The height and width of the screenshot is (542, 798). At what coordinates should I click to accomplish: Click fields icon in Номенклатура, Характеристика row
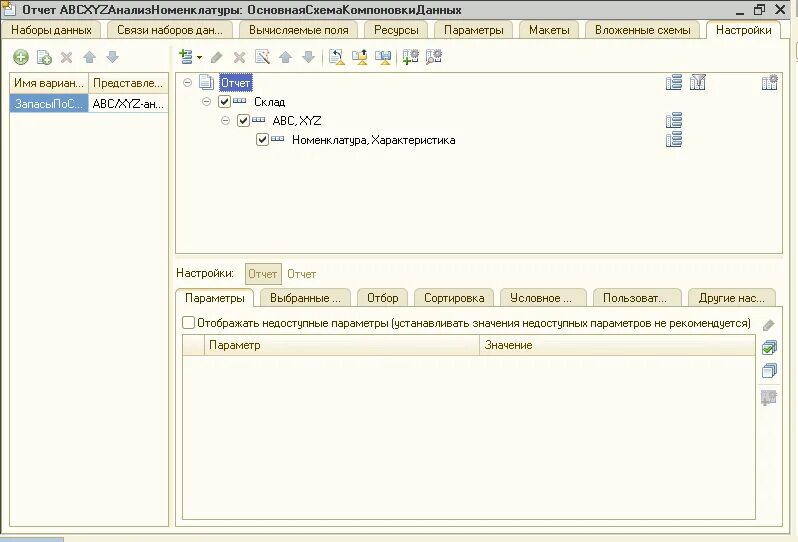674,139
